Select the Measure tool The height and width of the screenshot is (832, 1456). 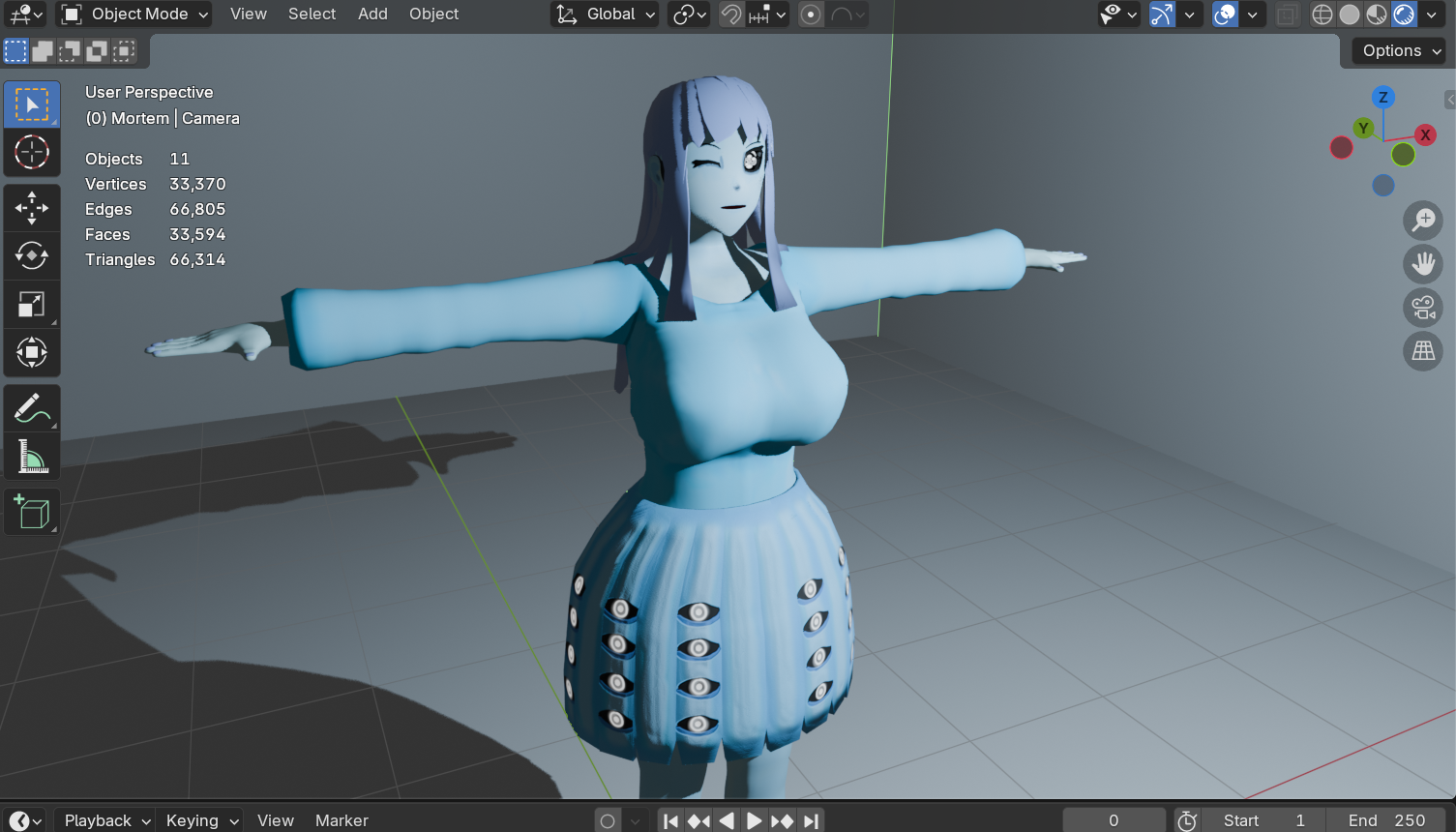click(32, 457)
